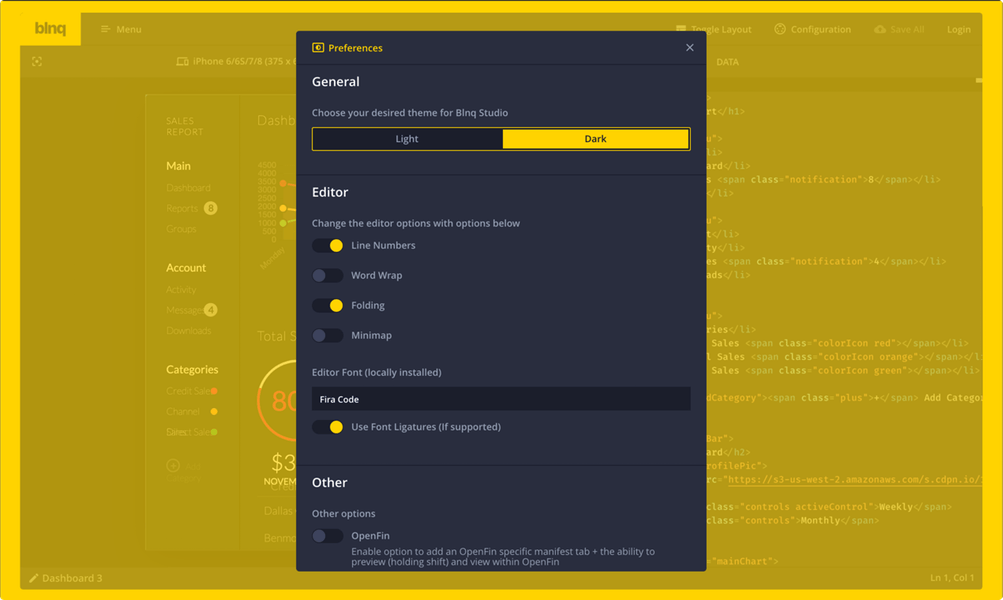The height and width of the screenshot is (600, 1003).
Task: Select the Dark theme option
Action: click(596, 139)
